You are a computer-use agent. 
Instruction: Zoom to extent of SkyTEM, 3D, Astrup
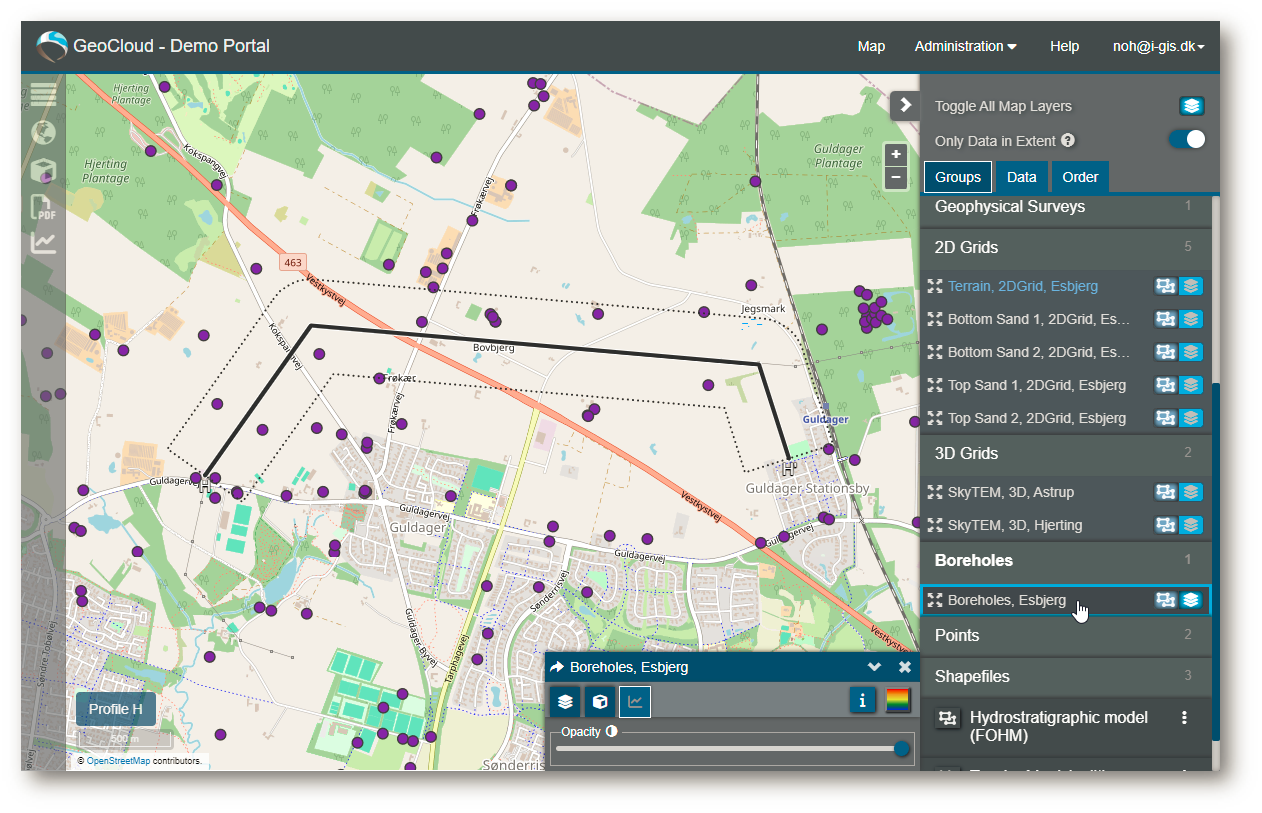pyautogui.click(x=935, y=492)
